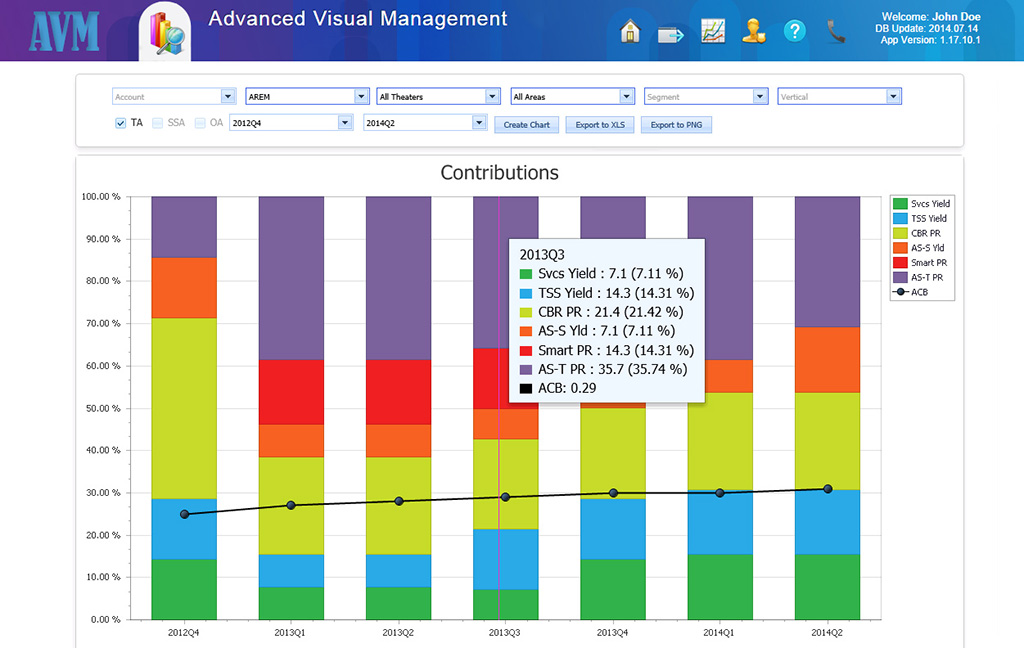Click the AS-T PR purple legend swatch
The height and width of the screenshot is (648, 1024).
point(901,277)
